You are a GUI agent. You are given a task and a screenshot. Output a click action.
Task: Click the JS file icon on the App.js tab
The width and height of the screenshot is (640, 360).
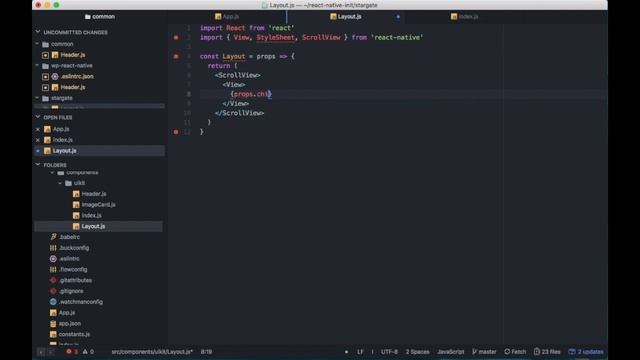218,17
